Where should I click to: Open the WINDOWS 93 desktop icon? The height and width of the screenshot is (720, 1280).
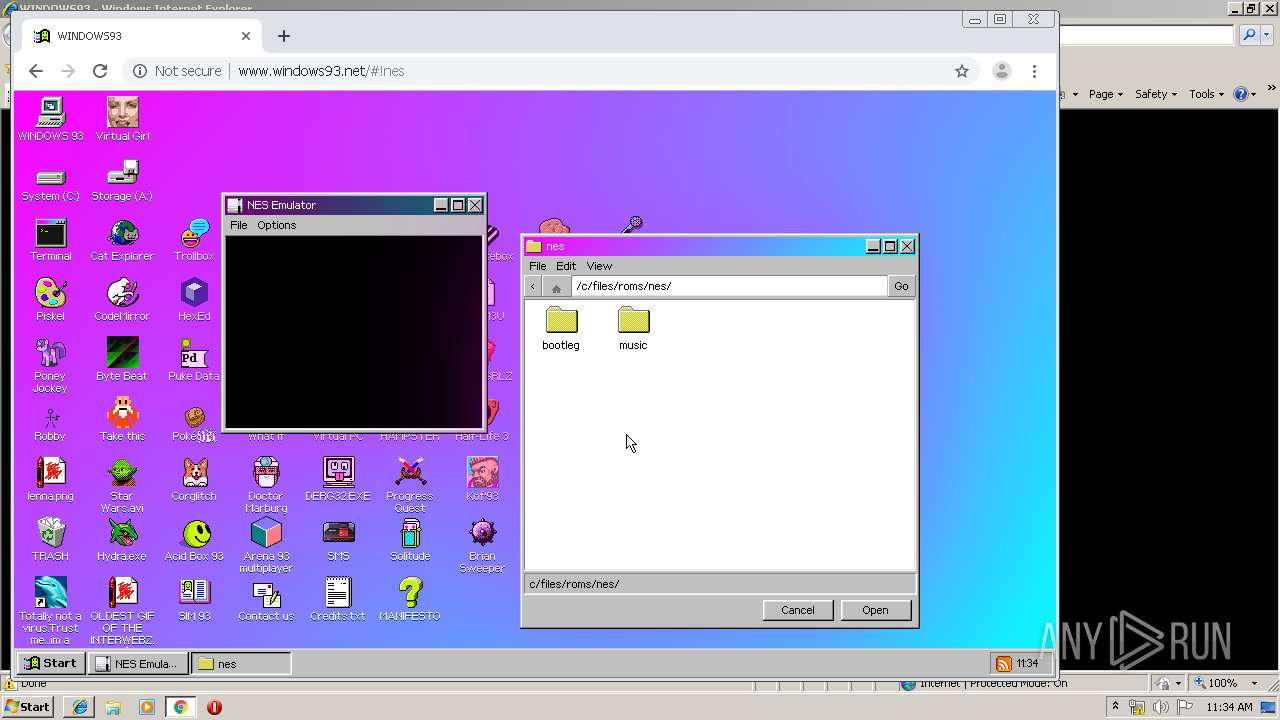[50, 119]
